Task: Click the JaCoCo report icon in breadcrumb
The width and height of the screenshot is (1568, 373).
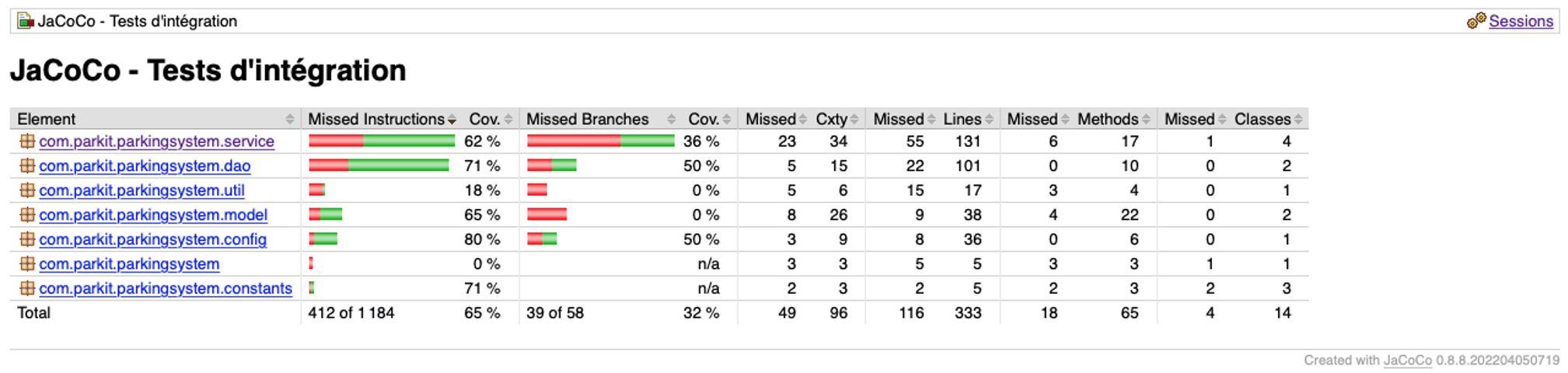Action: click(26, 21)
